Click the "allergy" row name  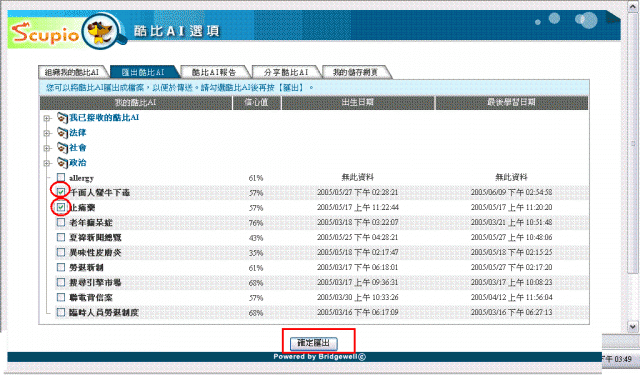tap(81, 178)
